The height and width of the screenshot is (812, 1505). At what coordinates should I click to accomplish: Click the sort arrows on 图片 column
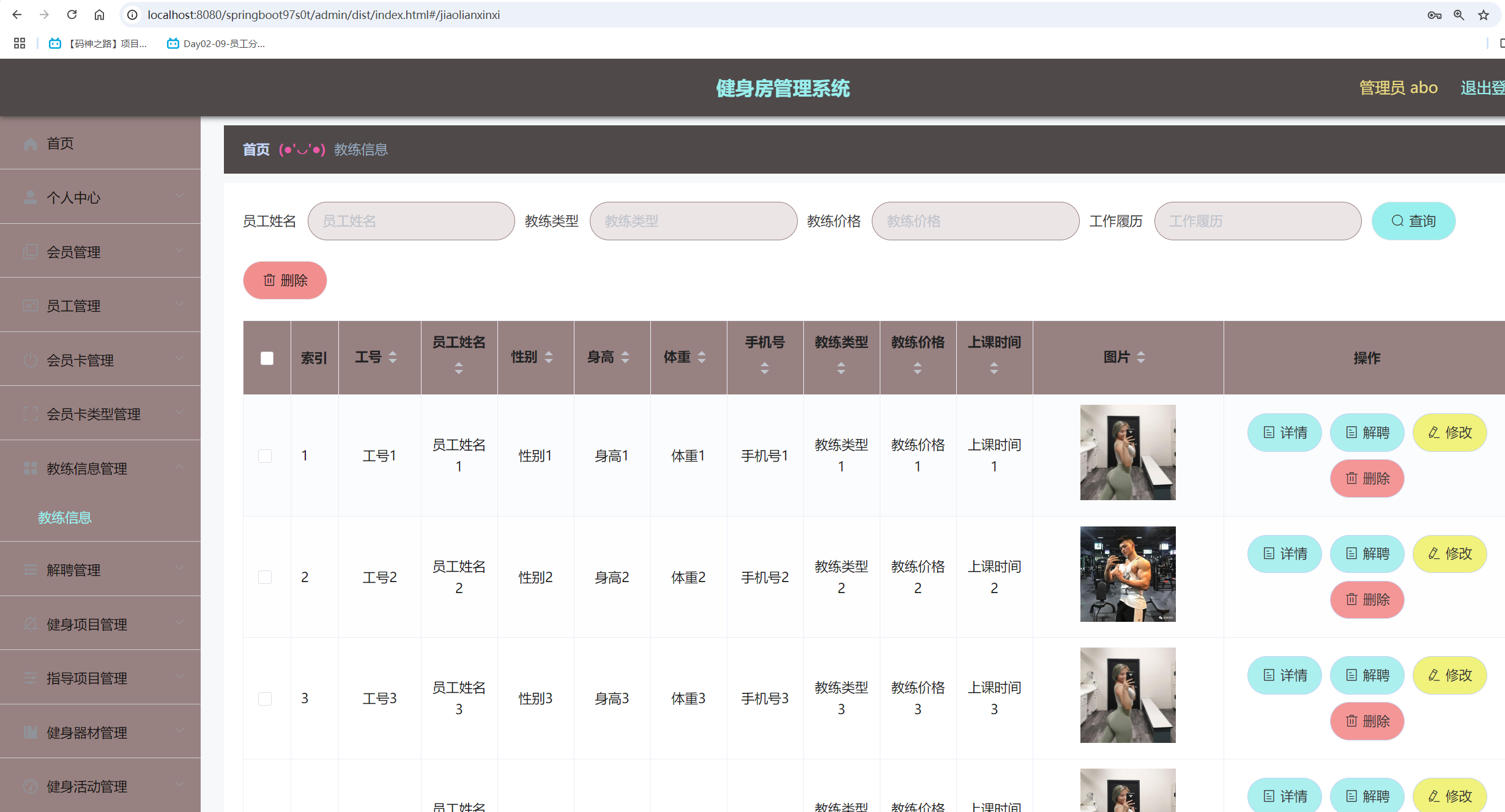click(x=1141, y=357)
